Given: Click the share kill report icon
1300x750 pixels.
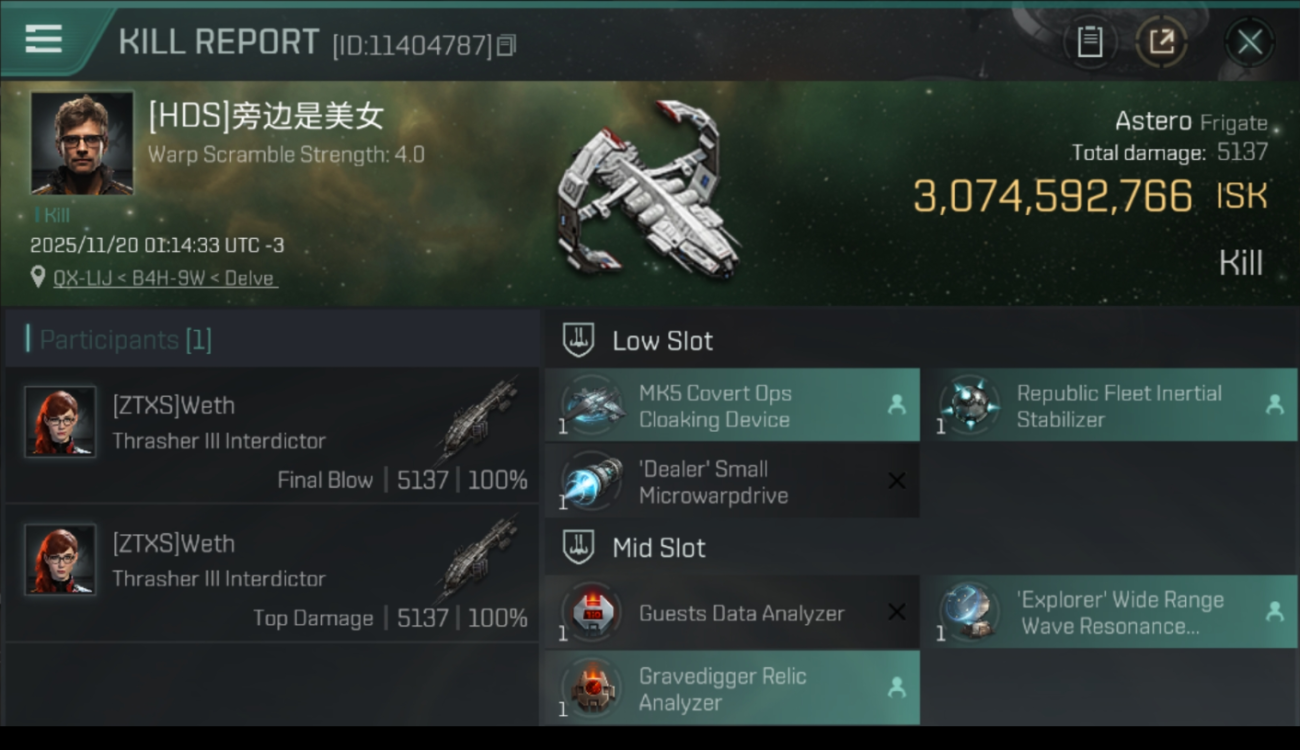Looking at the screenshot, I should click(x=1161, y=42).
